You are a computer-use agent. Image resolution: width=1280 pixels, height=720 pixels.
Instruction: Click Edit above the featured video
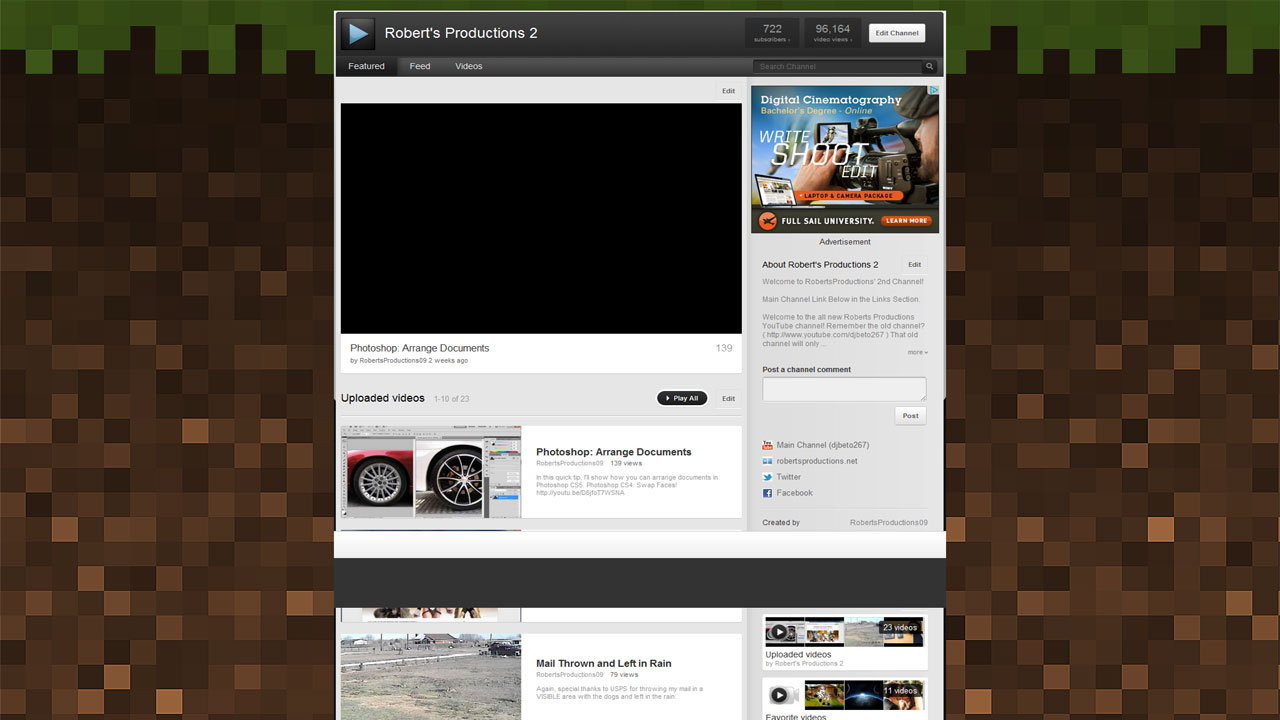tap(729, 91)
